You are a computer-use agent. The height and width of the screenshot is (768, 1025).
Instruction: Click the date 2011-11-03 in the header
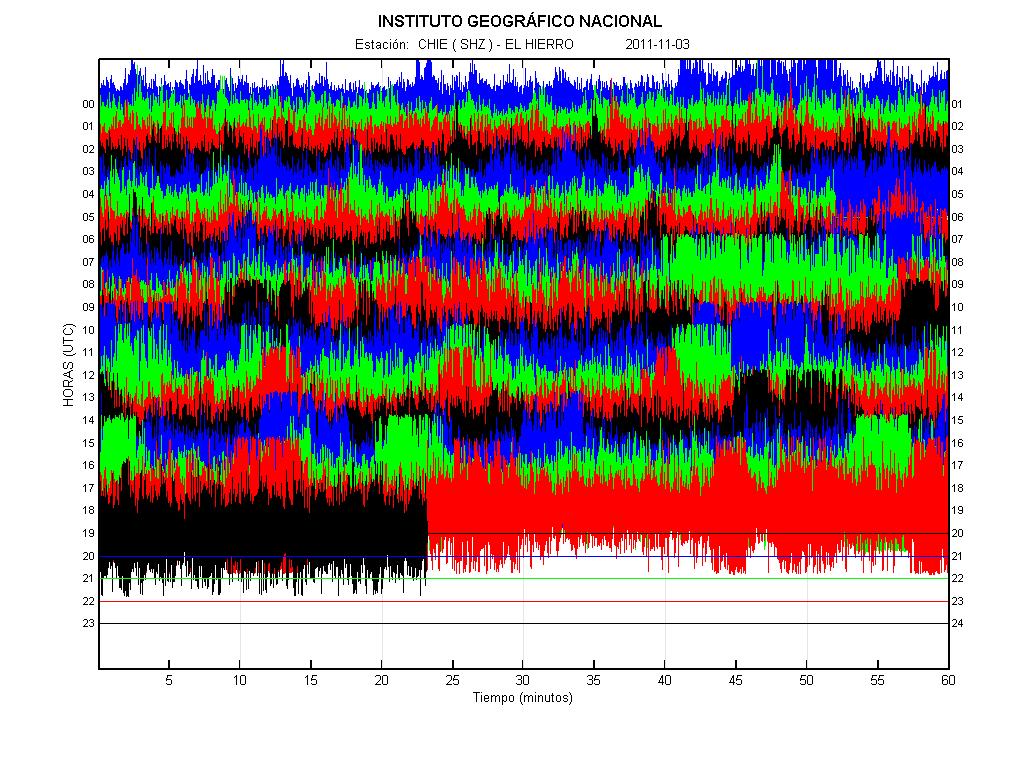[x=657, y=44]
